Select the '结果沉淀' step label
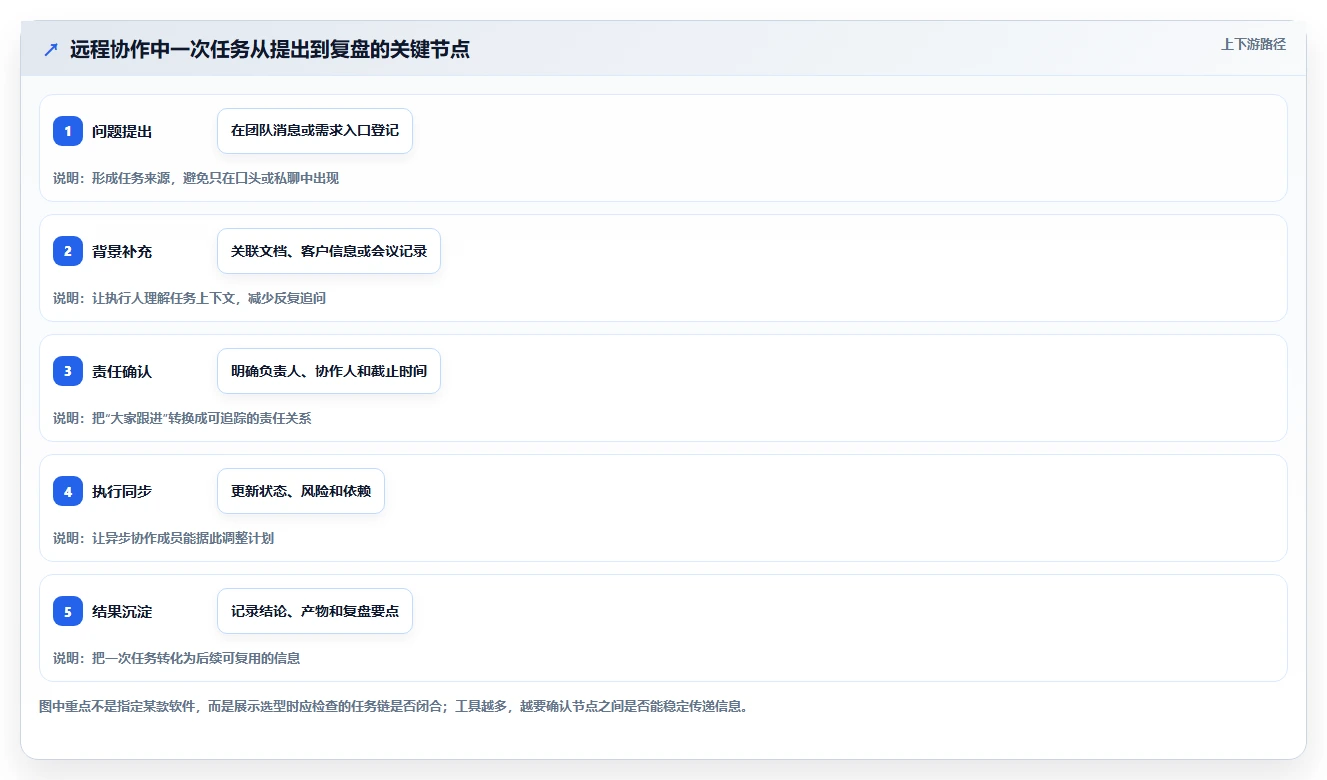1327x780 pixels. coord(122,611)
